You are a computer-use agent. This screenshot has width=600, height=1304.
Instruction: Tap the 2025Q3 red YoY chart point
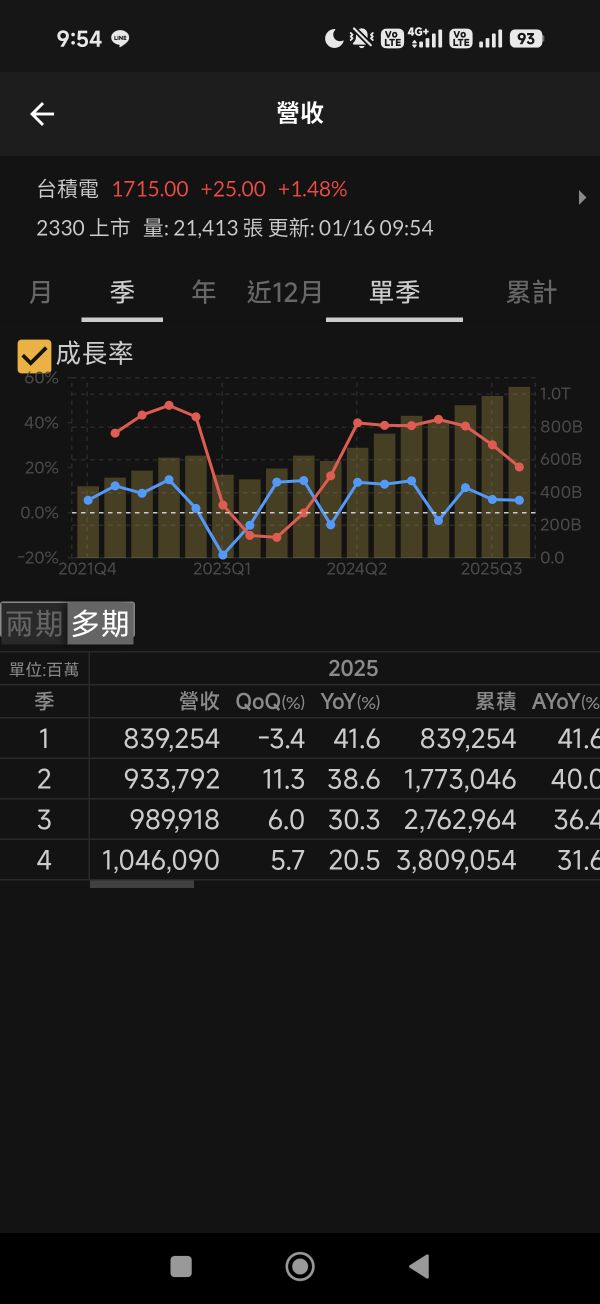(492, 445)
